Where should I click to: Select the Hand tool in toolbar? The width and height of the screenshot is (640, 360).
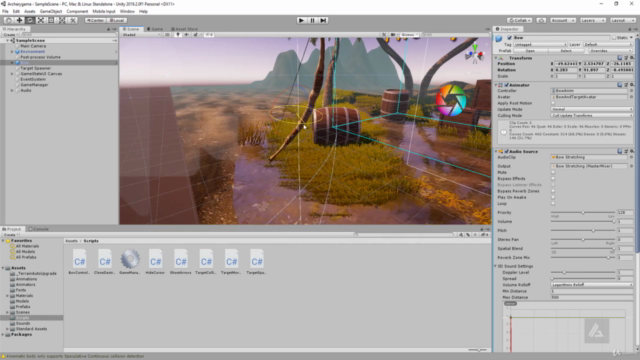[x=9, y=20]
